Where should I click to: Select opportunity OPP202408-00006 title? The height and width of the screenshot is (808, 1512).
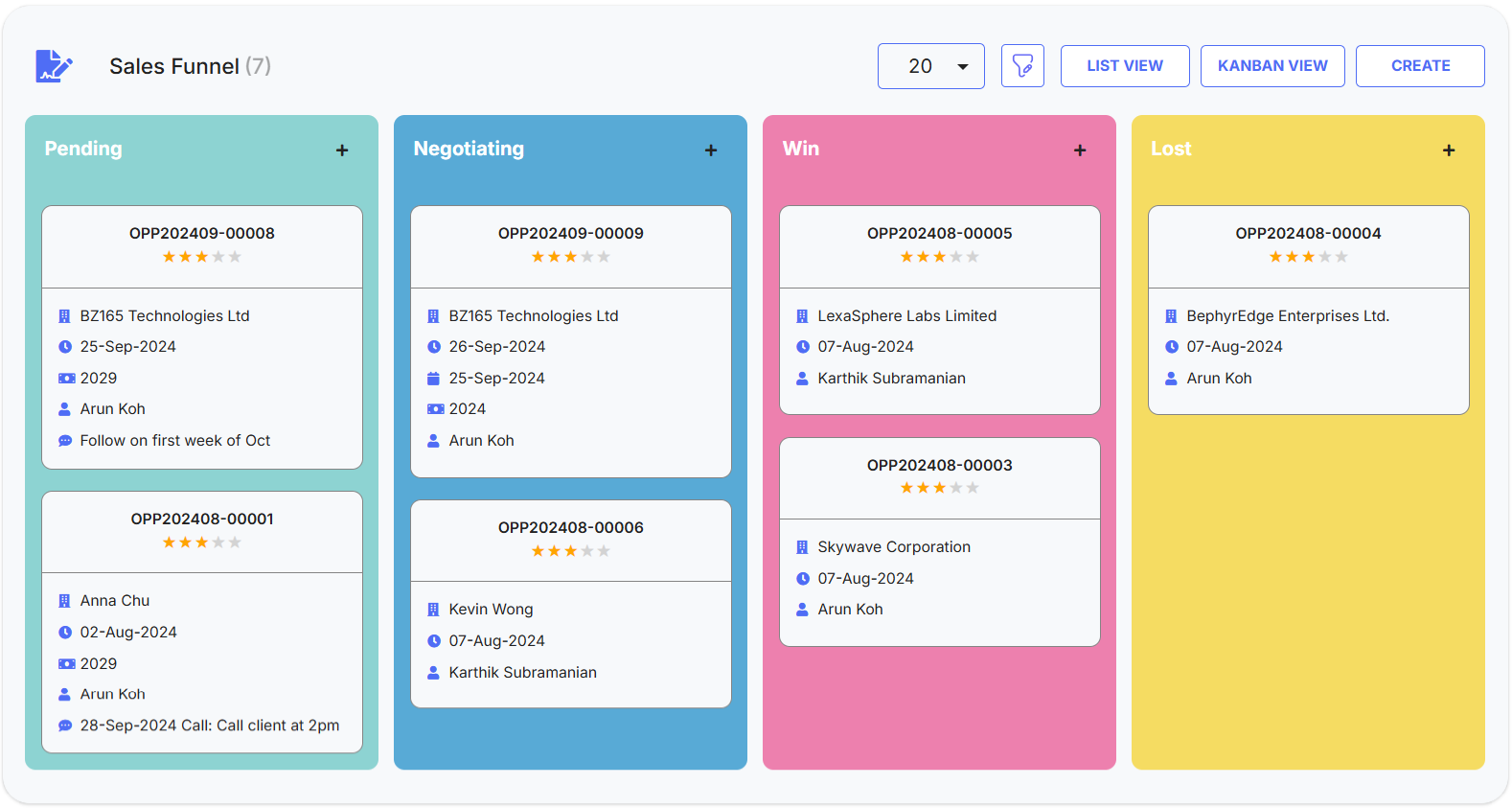(x=570, y=527)
